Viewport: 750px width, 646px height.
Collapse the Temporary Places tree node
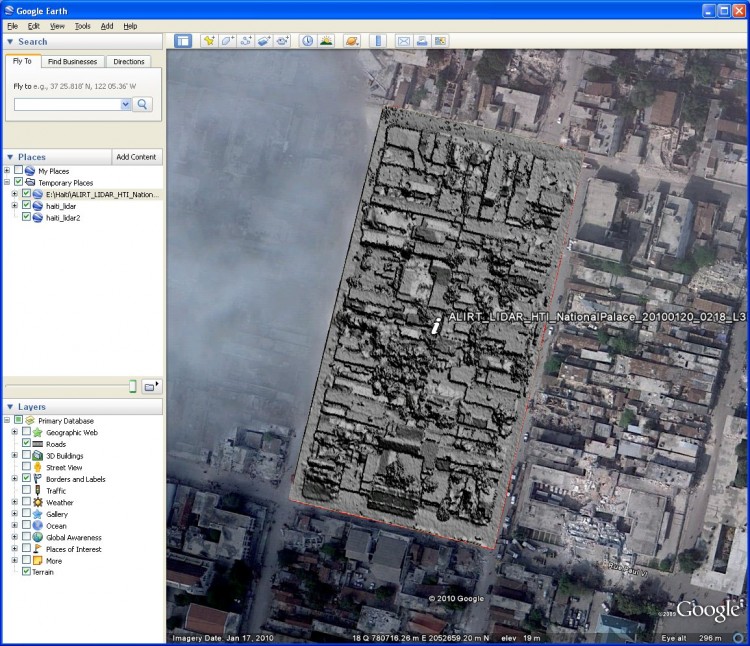point(7,182)
